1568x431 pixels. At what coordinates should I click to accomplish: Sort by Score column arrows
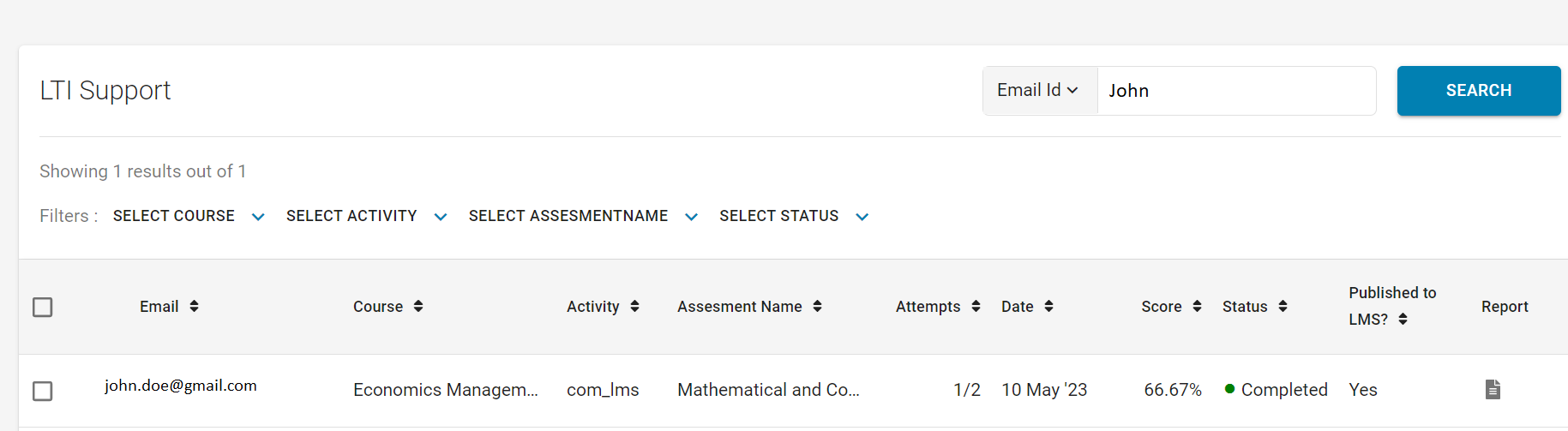click(x=1197, y=306)
